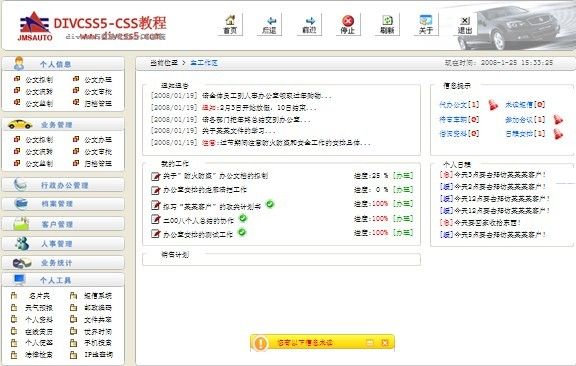576x366 pixels.
Task: Click green check on last work task
Action: click(x=242, y=232)
